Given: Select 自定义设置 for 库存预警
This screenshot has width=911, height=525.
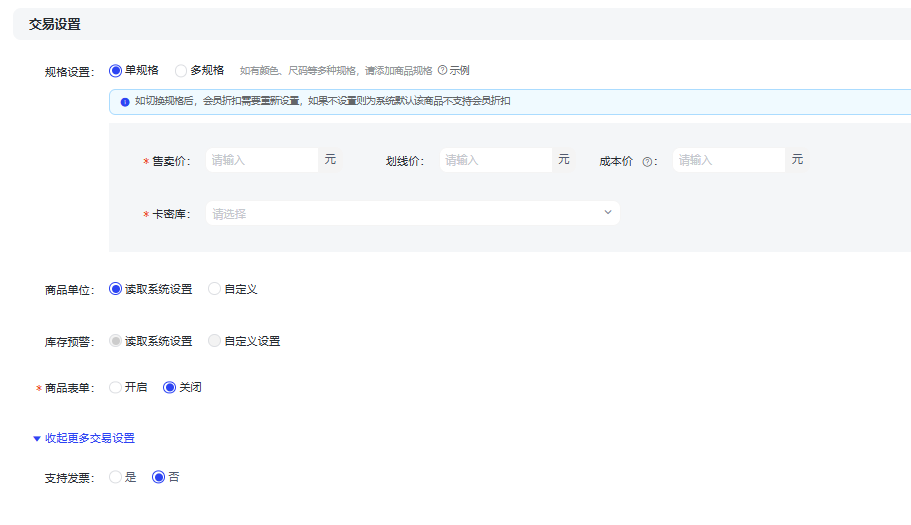Looking at the screenshot, I should (215, 341).
